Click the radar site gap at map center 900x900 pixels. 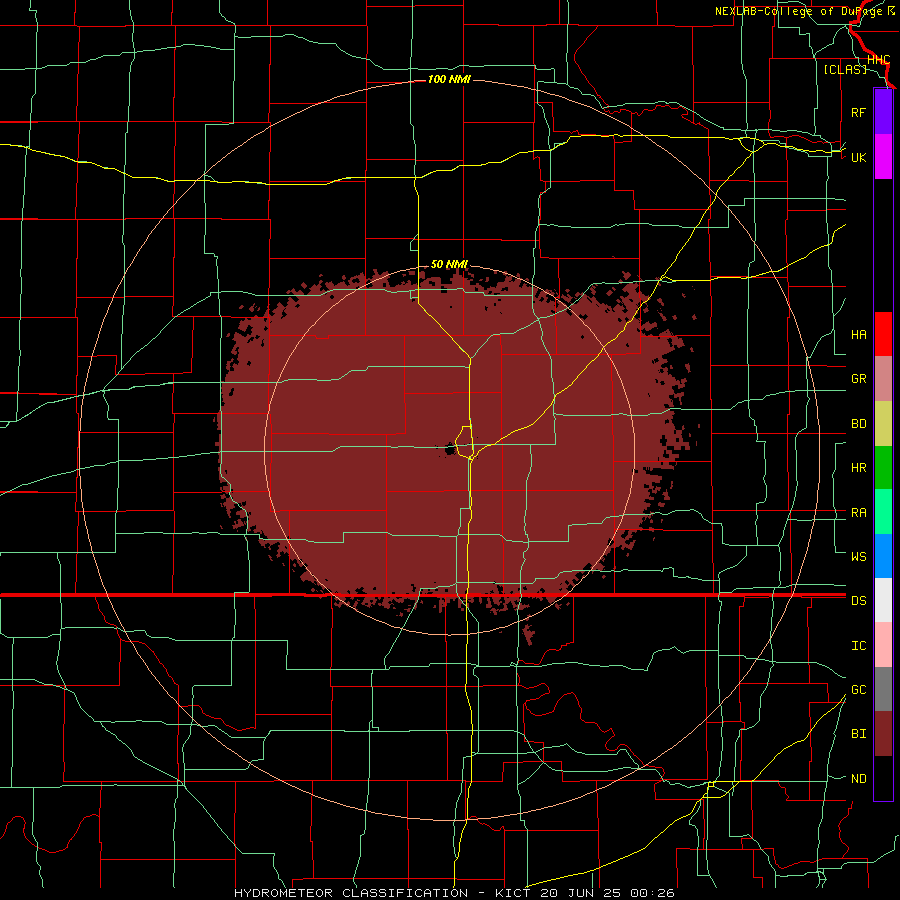[x=449, y=449]
